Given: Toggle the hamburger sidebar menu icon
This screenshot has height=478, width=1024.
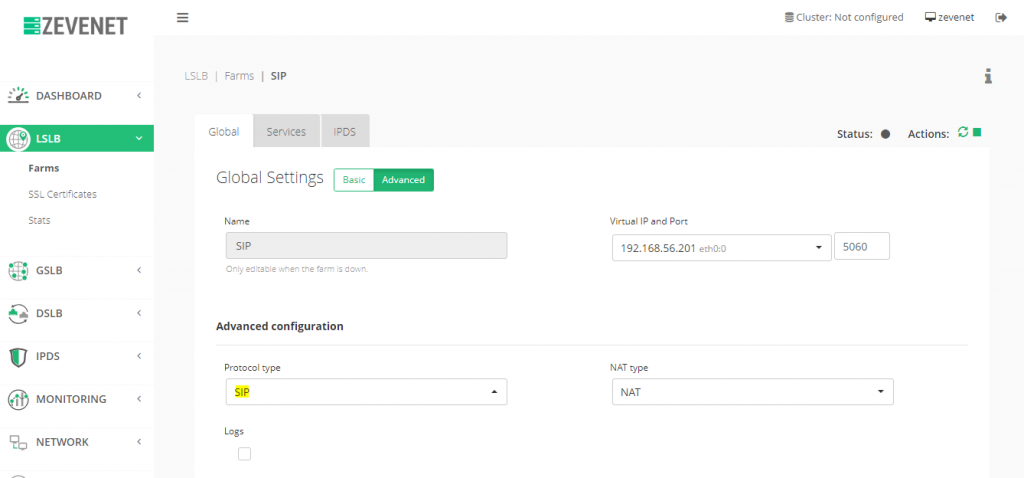Looking at the screenshot, I should pos(183,18).
